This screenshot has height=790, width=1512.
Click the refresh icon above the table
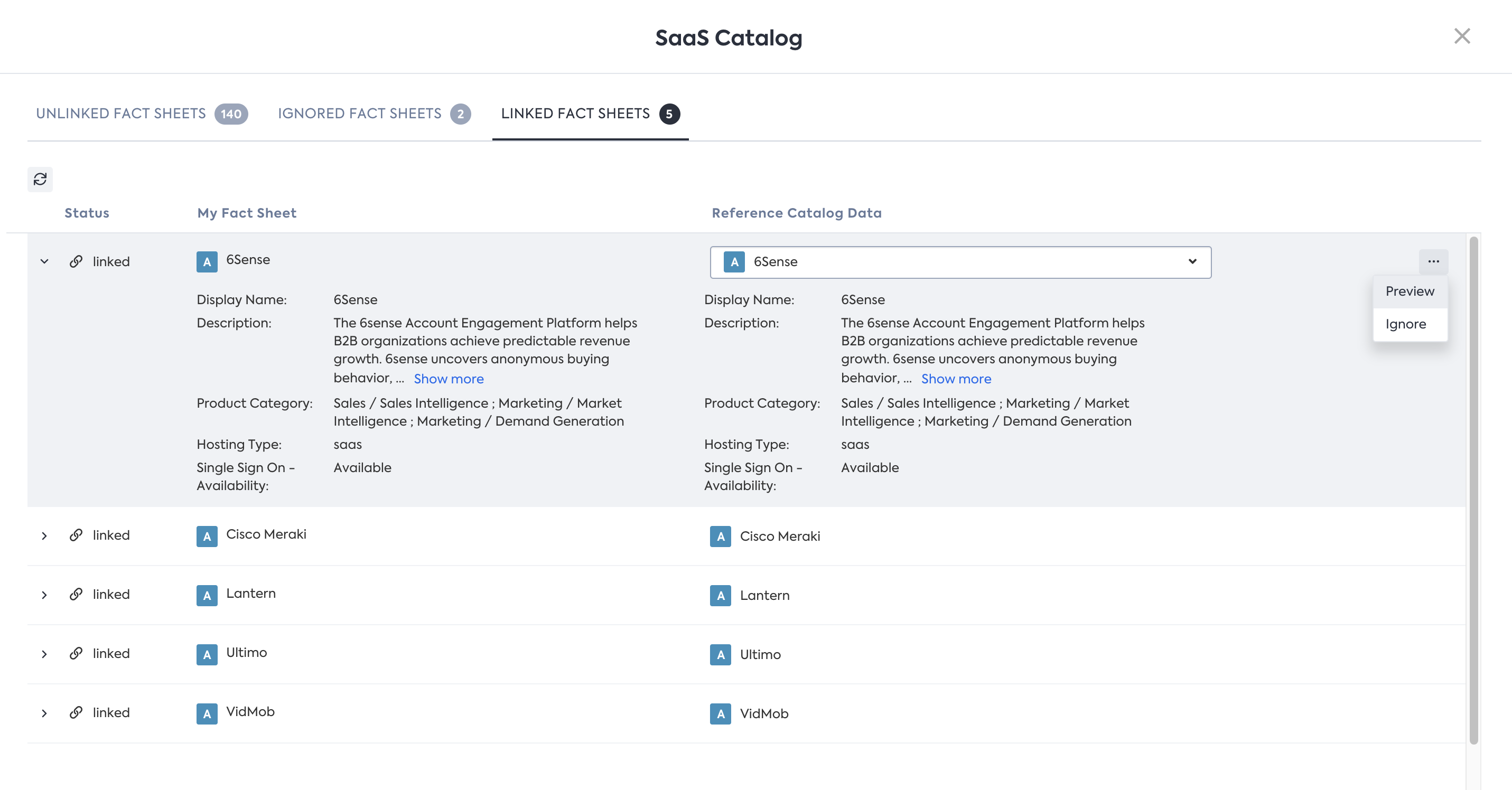point(40,179)
